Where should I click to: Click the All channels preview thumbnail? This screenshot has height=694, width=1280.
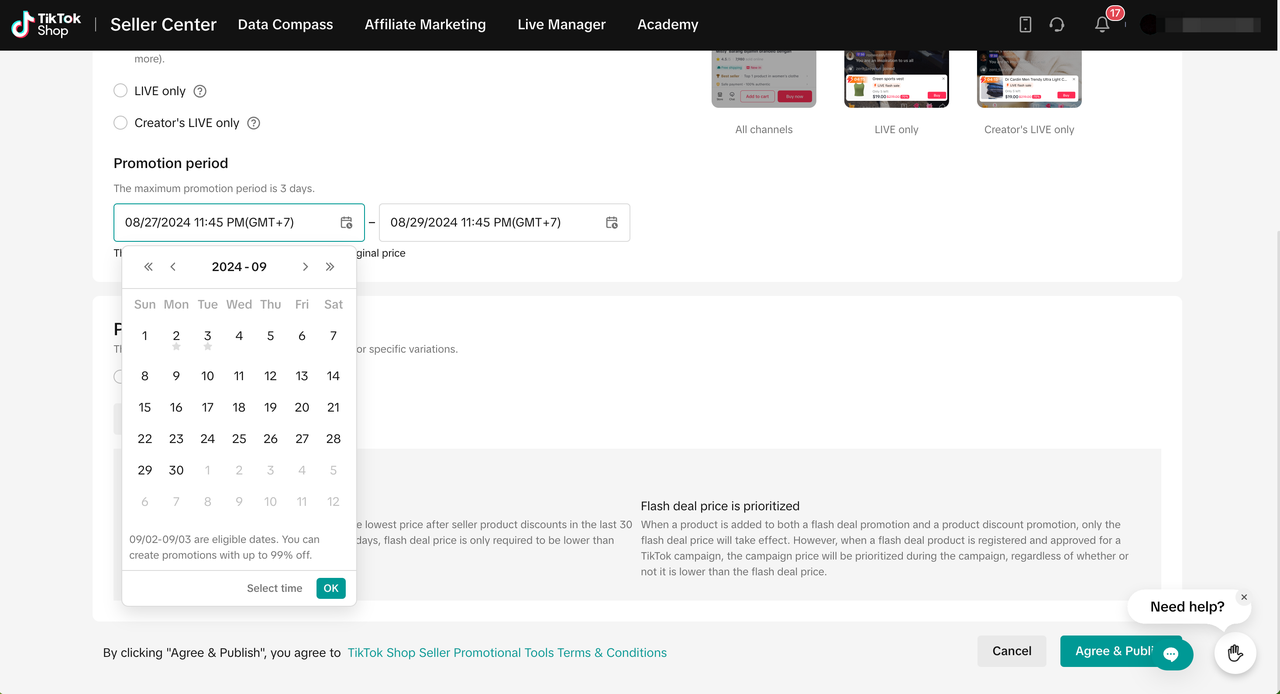pyautogui.click(x=763, y=78)
